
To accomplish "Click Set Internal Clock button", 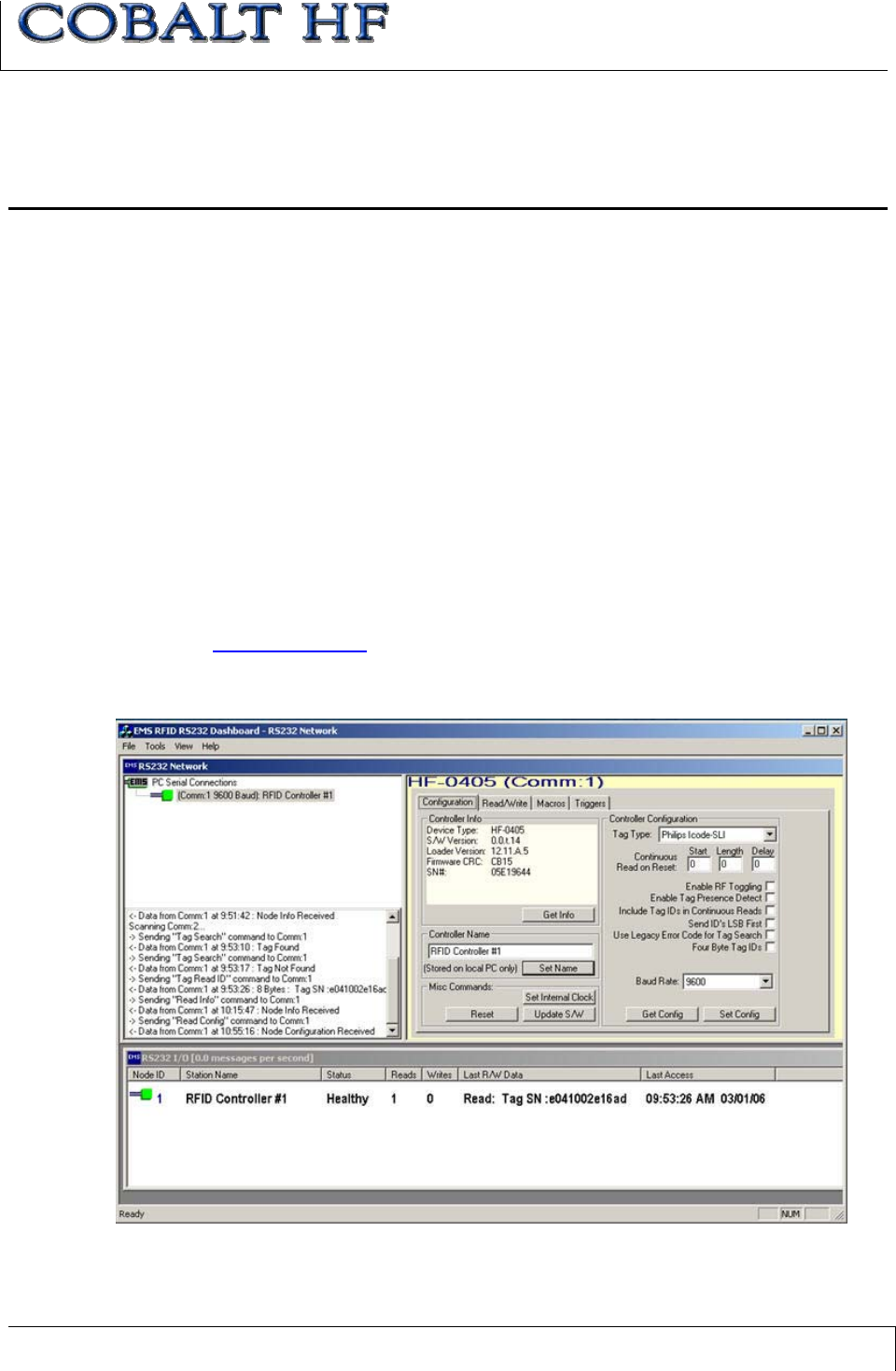I will tap(558, 998).
